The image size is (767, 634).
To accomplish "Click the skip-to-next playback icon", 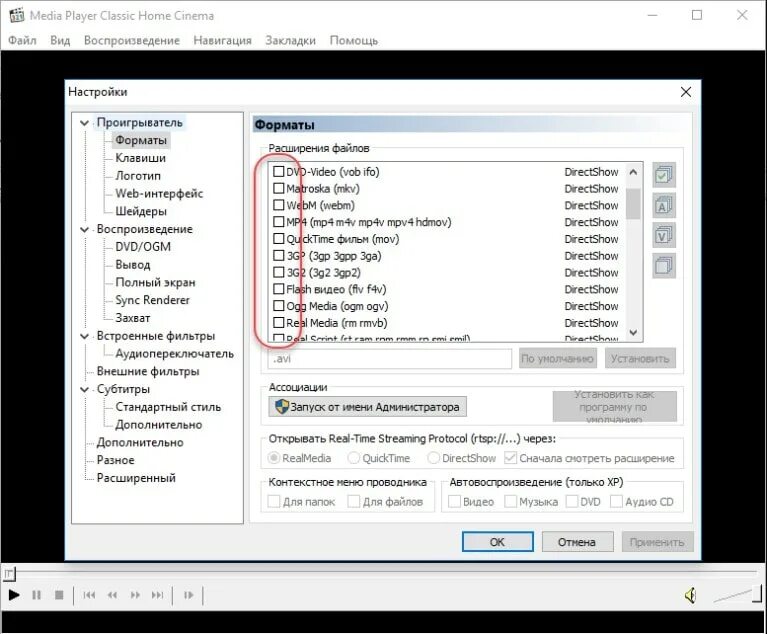I will tap(158, 595).
